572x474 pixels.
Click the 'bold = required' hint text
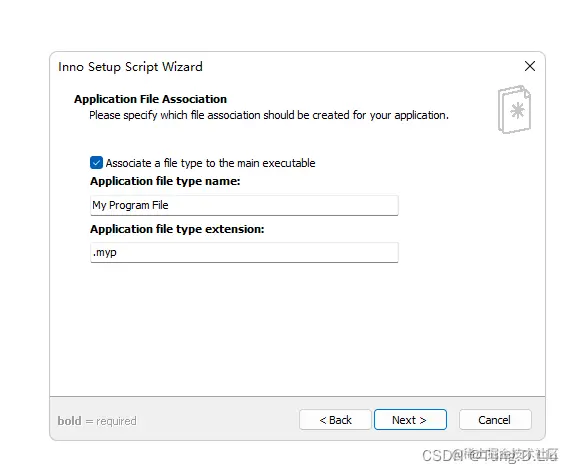(x=97, y=421)
